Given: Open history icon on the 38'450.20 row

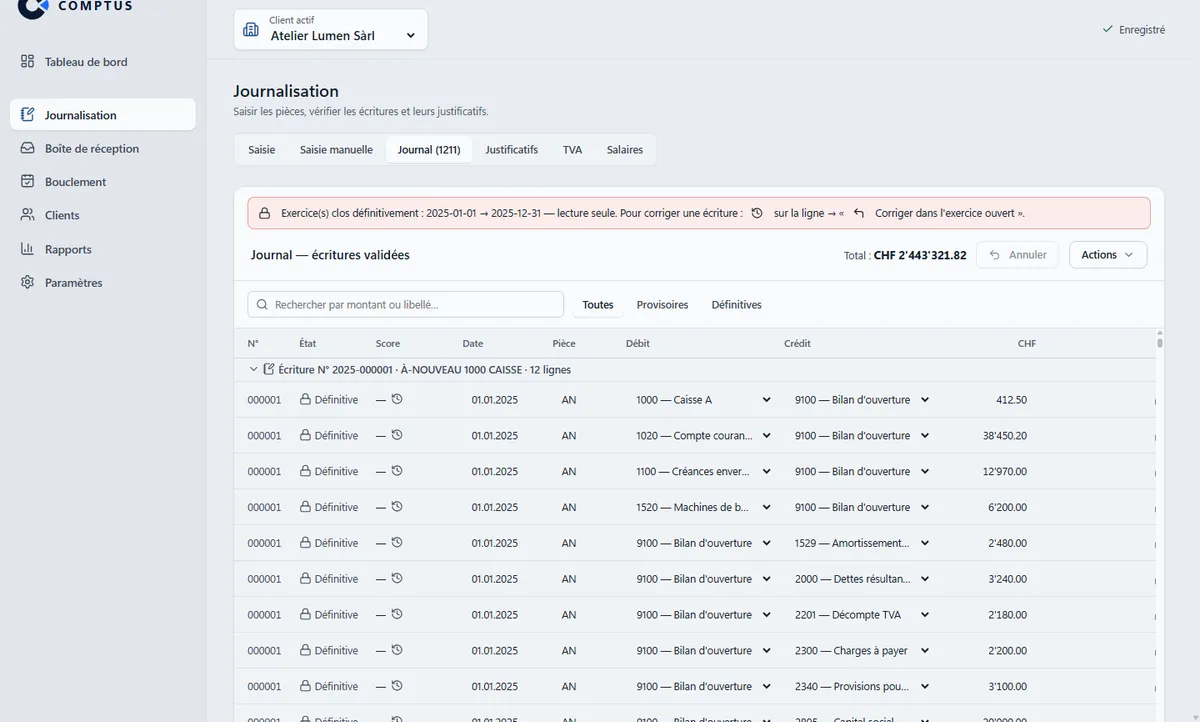Looking at the screenshot, I should tap(397, 435).
